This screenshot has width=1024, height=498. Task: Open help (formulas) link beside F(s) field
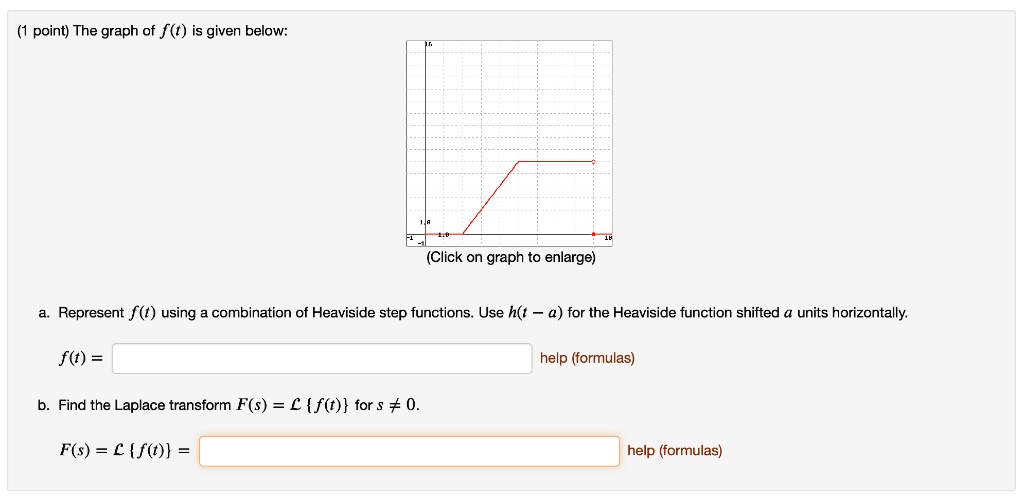tap(675, 451)
